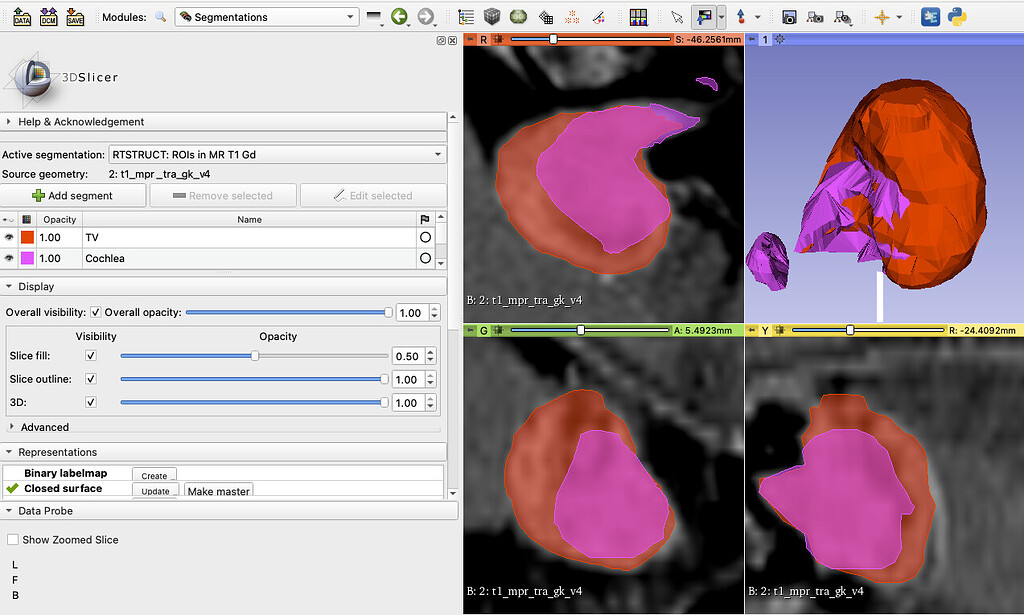Click the Add segment button
The image size is (1024, 615).
(x=74, y=195)
